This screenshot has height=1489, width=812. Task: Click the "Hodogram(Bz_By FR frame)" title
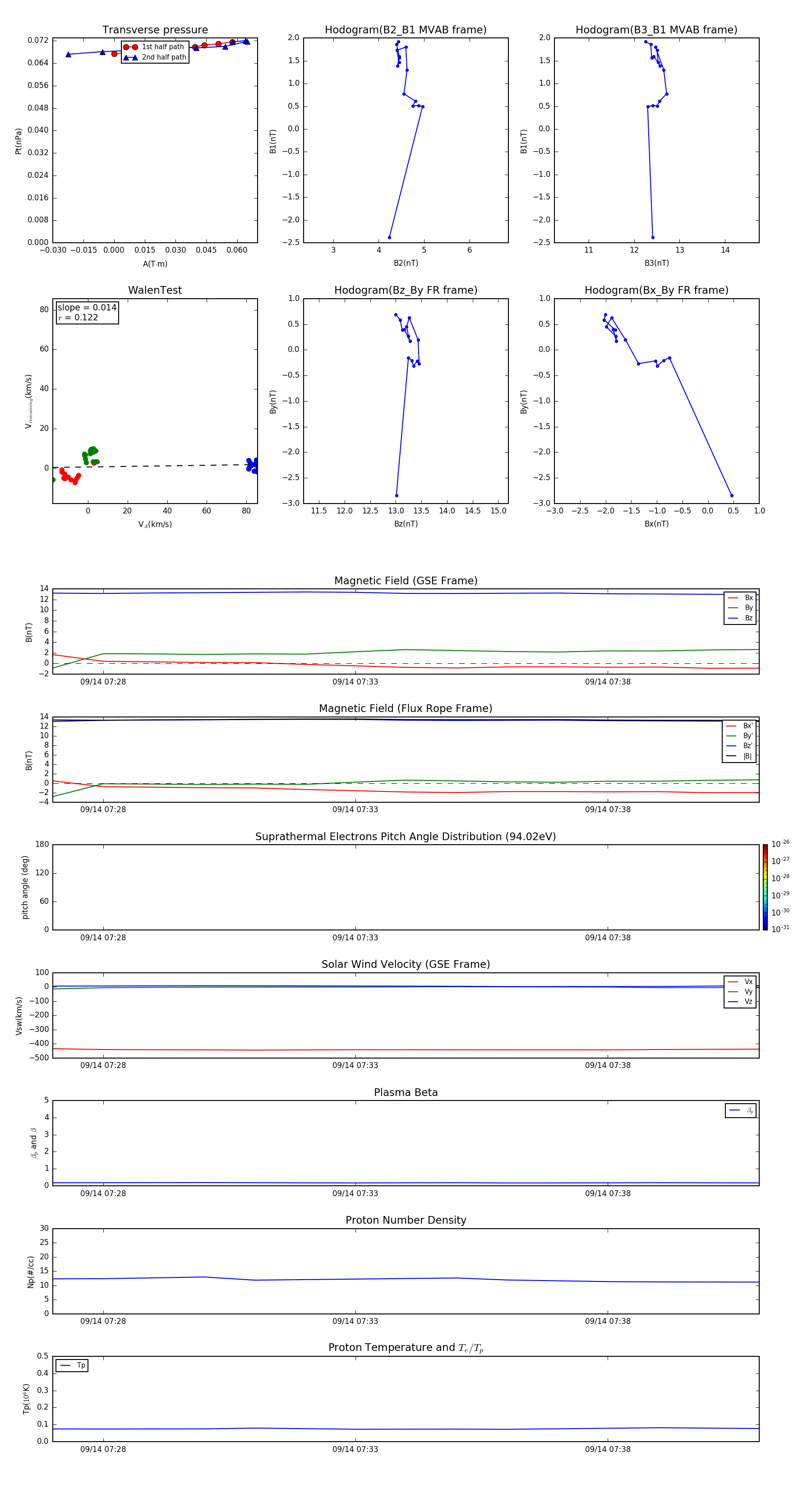(406, 290)
